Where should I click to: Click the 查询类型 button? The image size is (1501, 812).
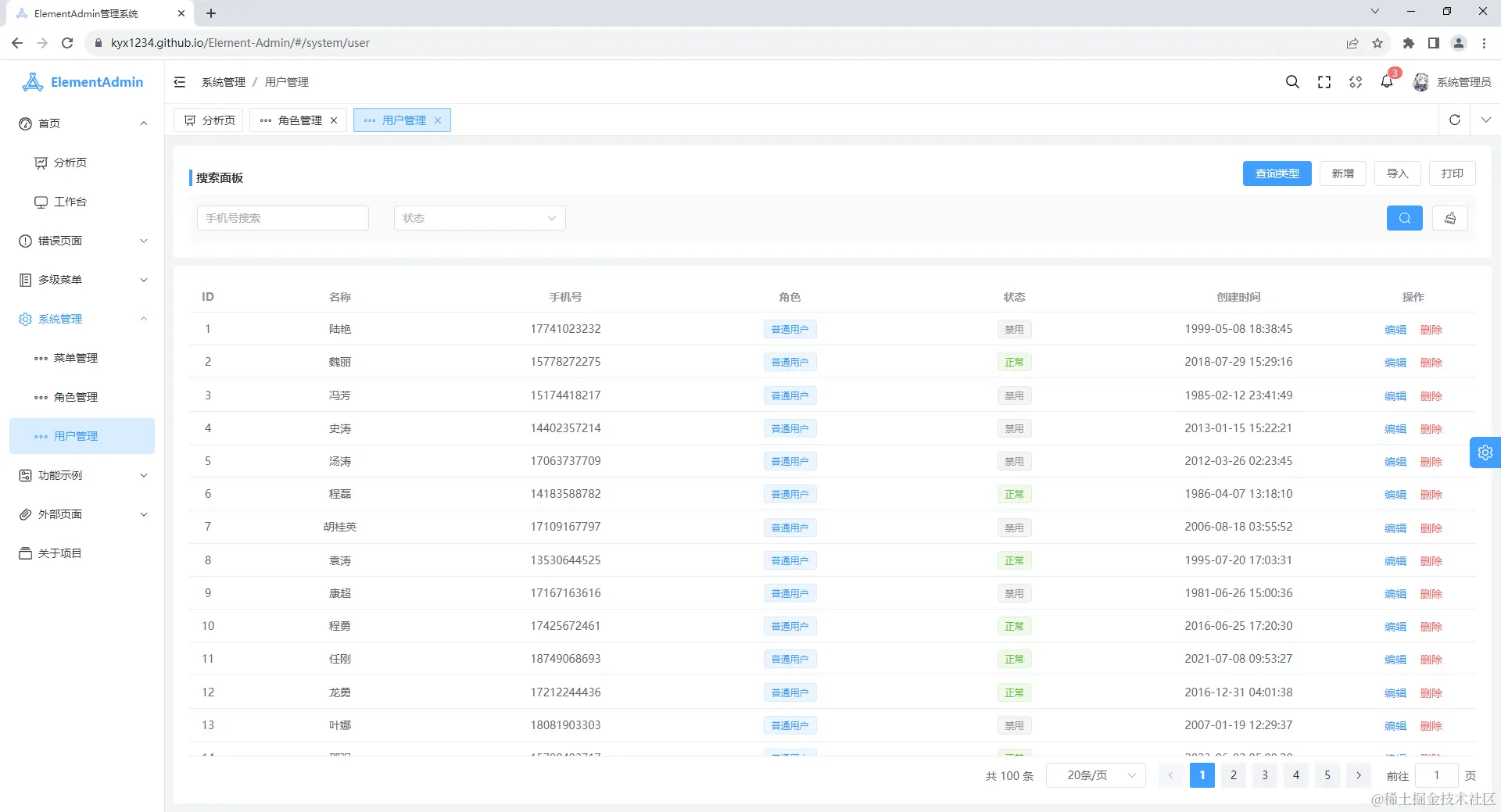(x=1277, y=173)
